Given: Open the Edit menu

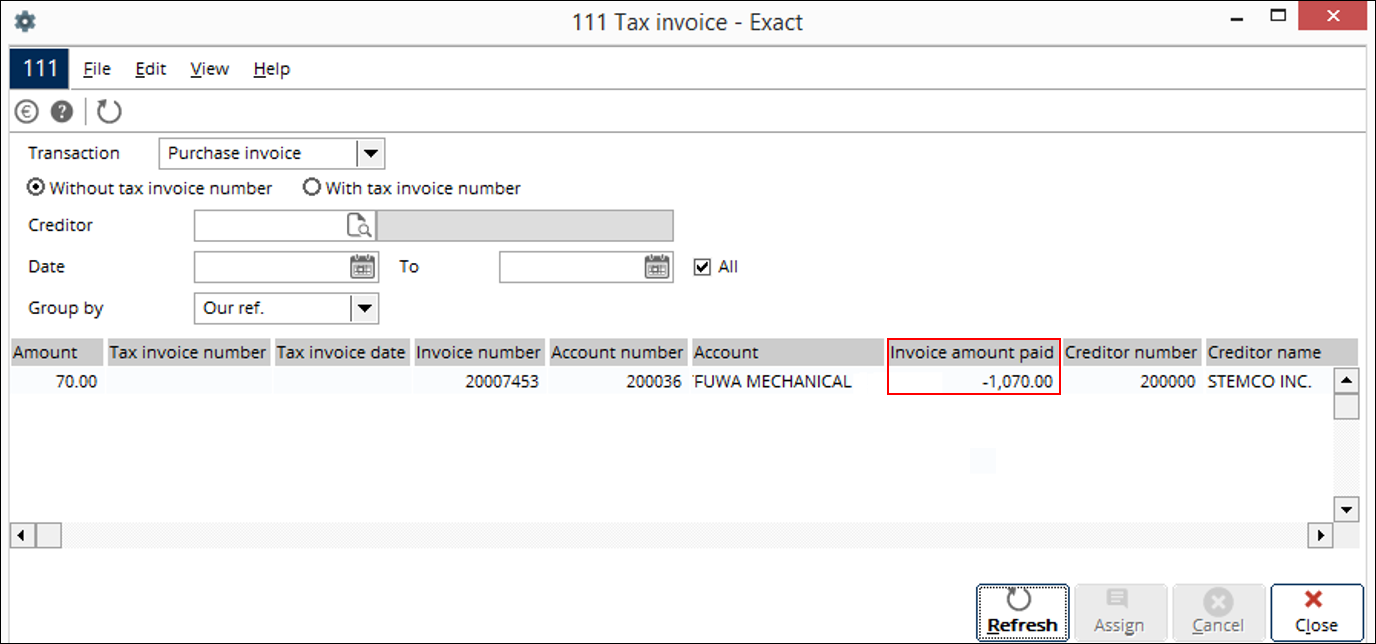Looking at the screenshot, I should coord(151,69).
